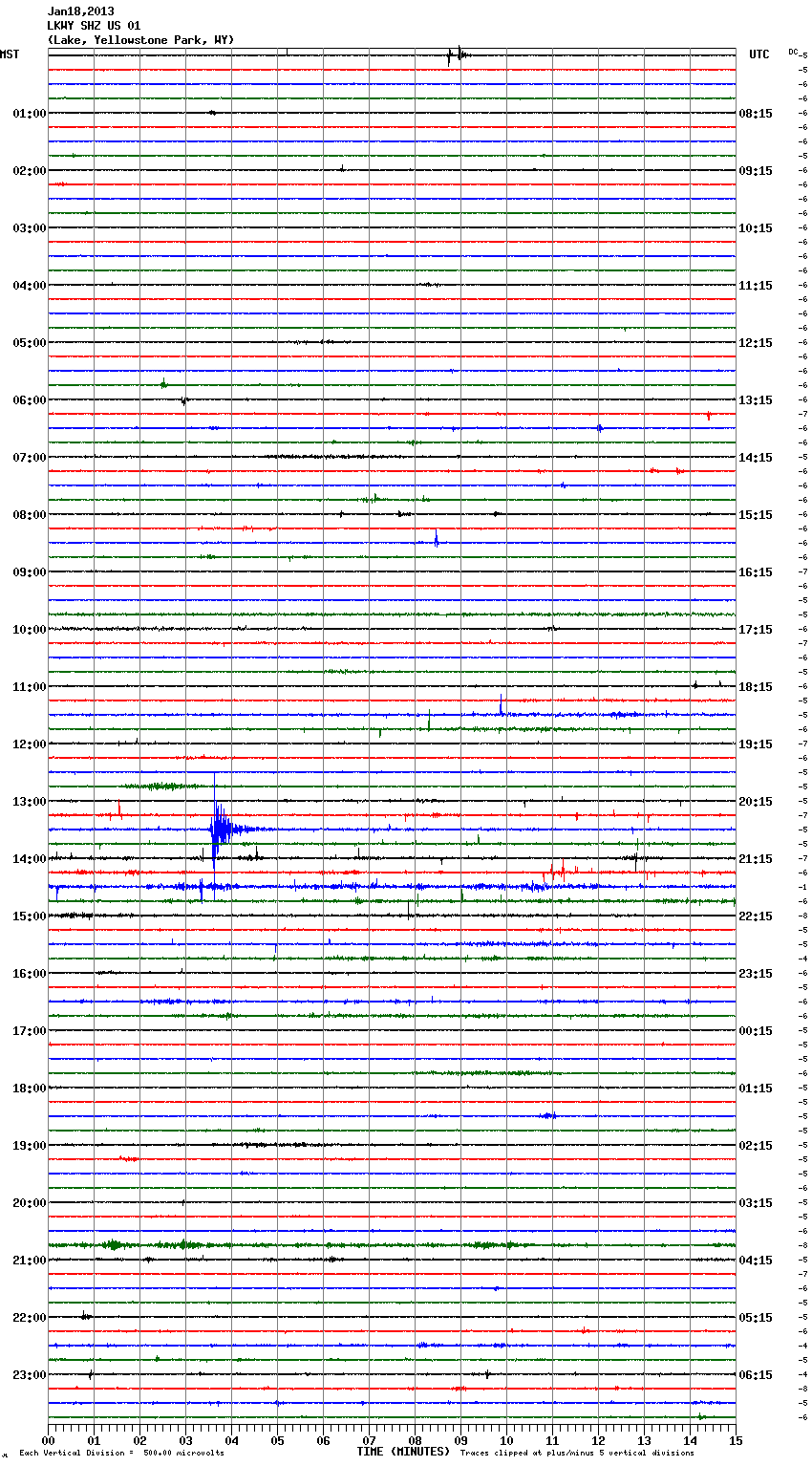Image resolution: width=812 pixels, height=1466 pixels.
Task: Click the 22:15 UTC time label
Action: coord(756,916)
